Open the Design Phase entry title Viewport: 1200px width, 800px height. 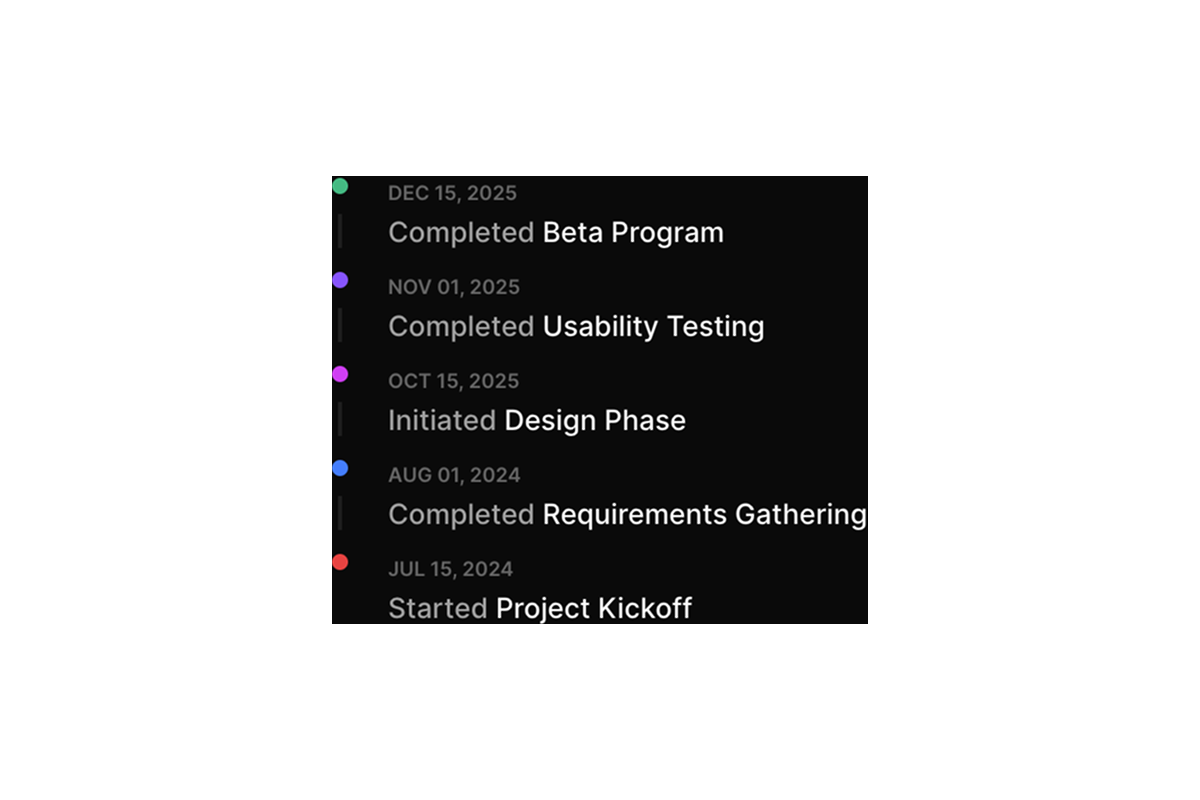pyautogui.click(x=595, y=420)
